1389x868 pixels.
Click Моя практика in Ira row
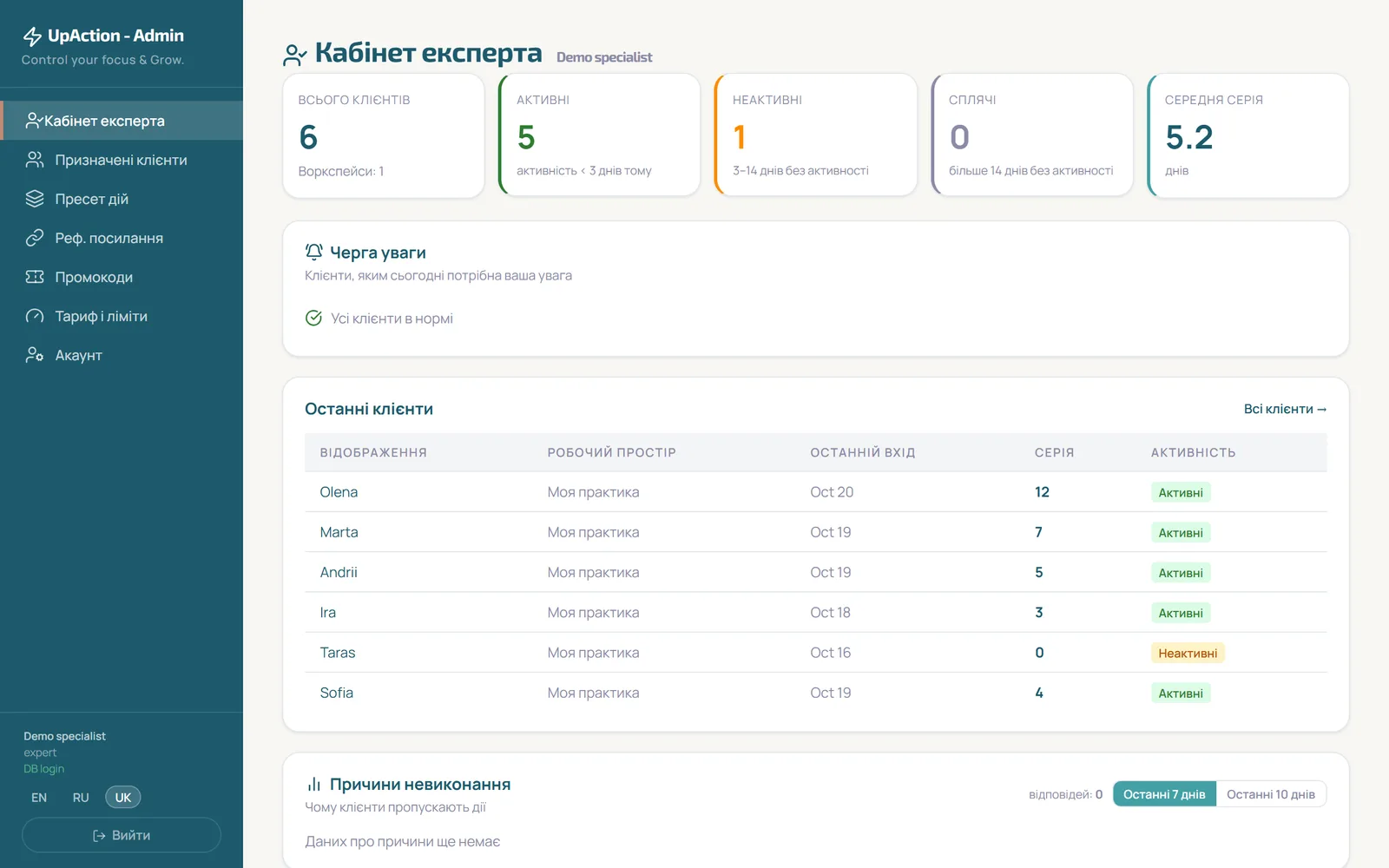point(593,613)
